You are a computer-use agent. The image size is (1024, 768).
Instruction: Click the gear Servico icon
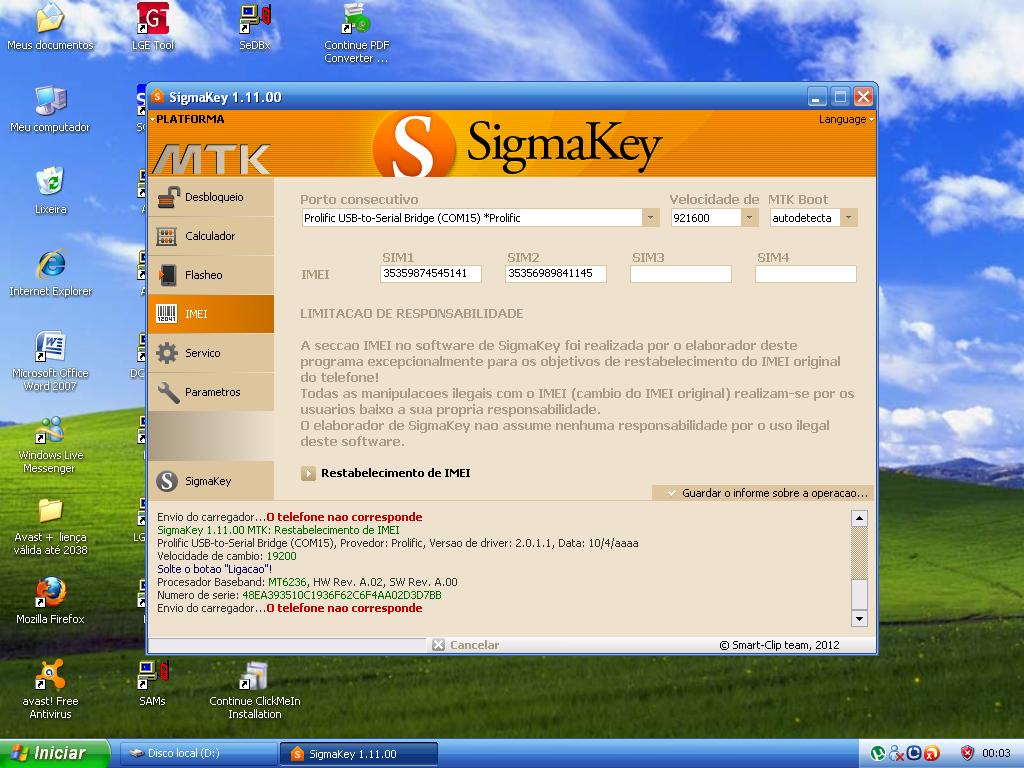[x=167, y=353]
